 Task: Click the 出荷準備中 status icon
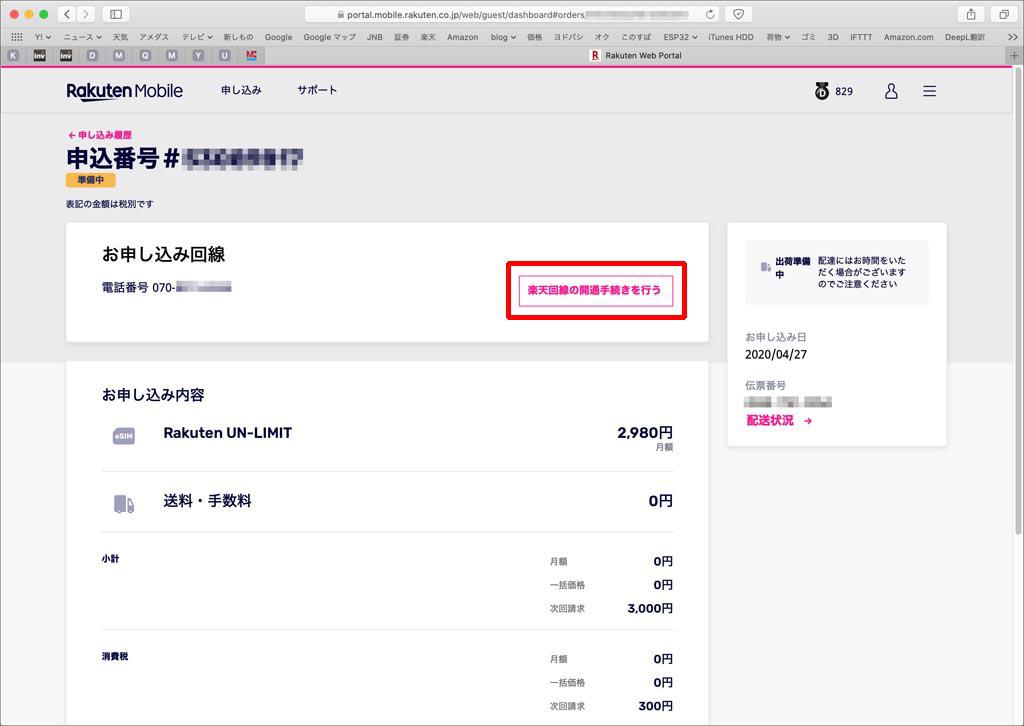(765, 266)
